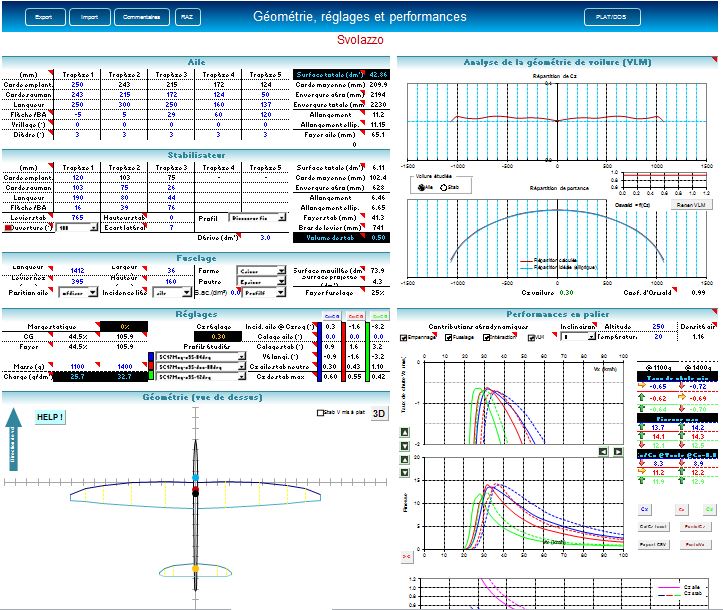The image size is (723, 610).
Task: Open Commentaires from the top bar
Action: pyautogui.click(x=140, y=18)
